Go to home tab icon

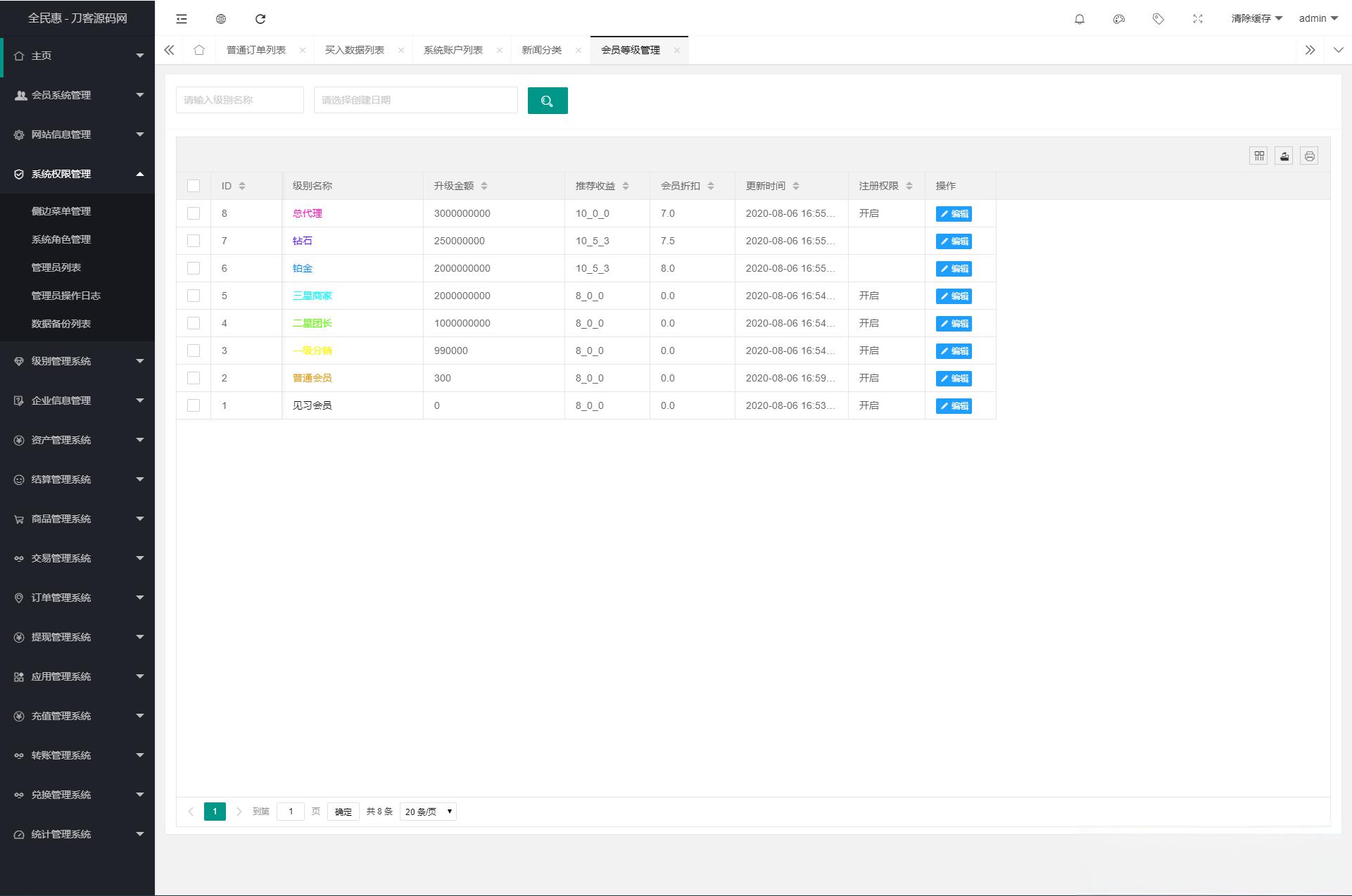(x=199, y=50)
